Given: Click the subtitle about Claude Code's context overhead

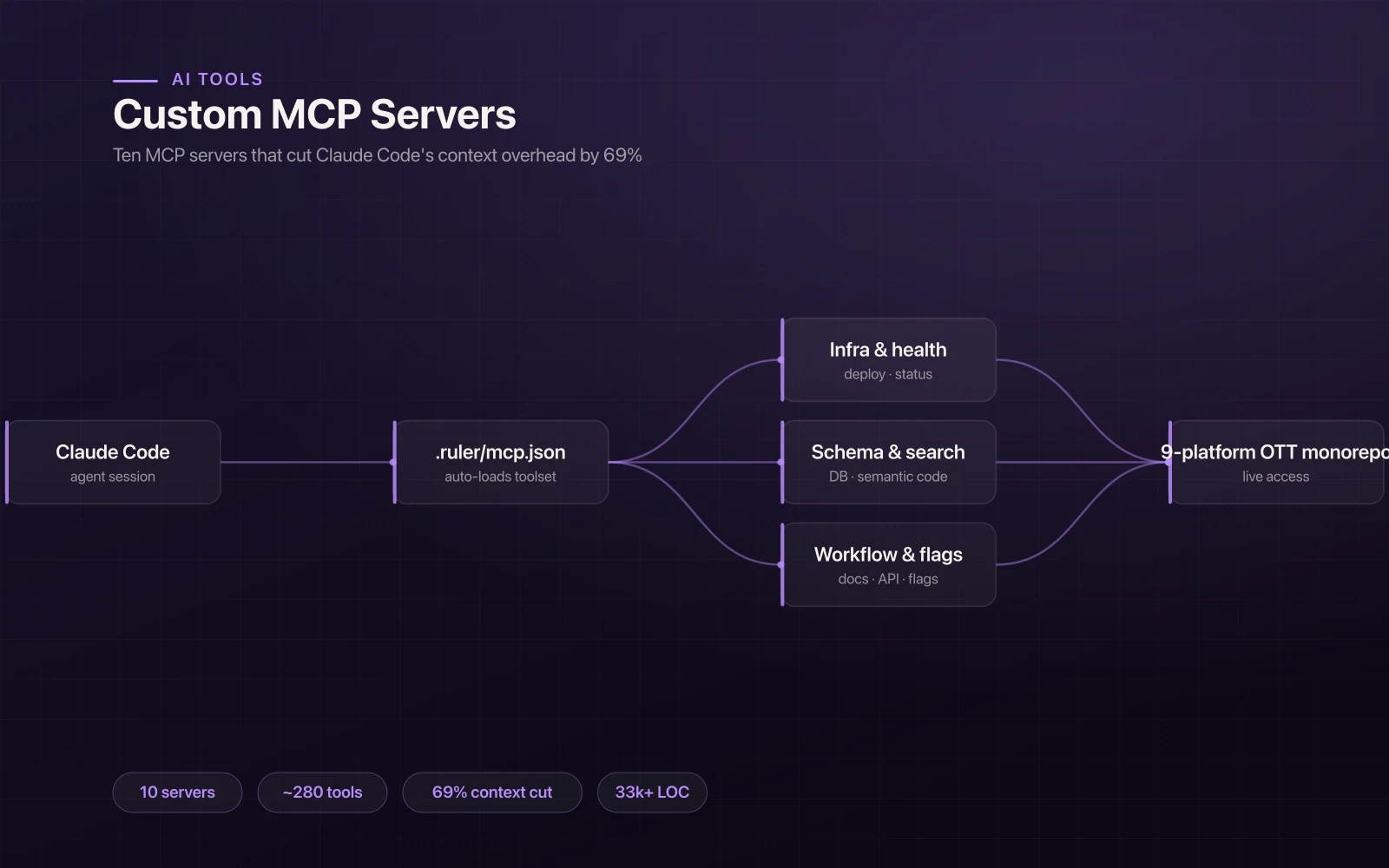Looking at the screenshot, I should [x=378, y=155].
